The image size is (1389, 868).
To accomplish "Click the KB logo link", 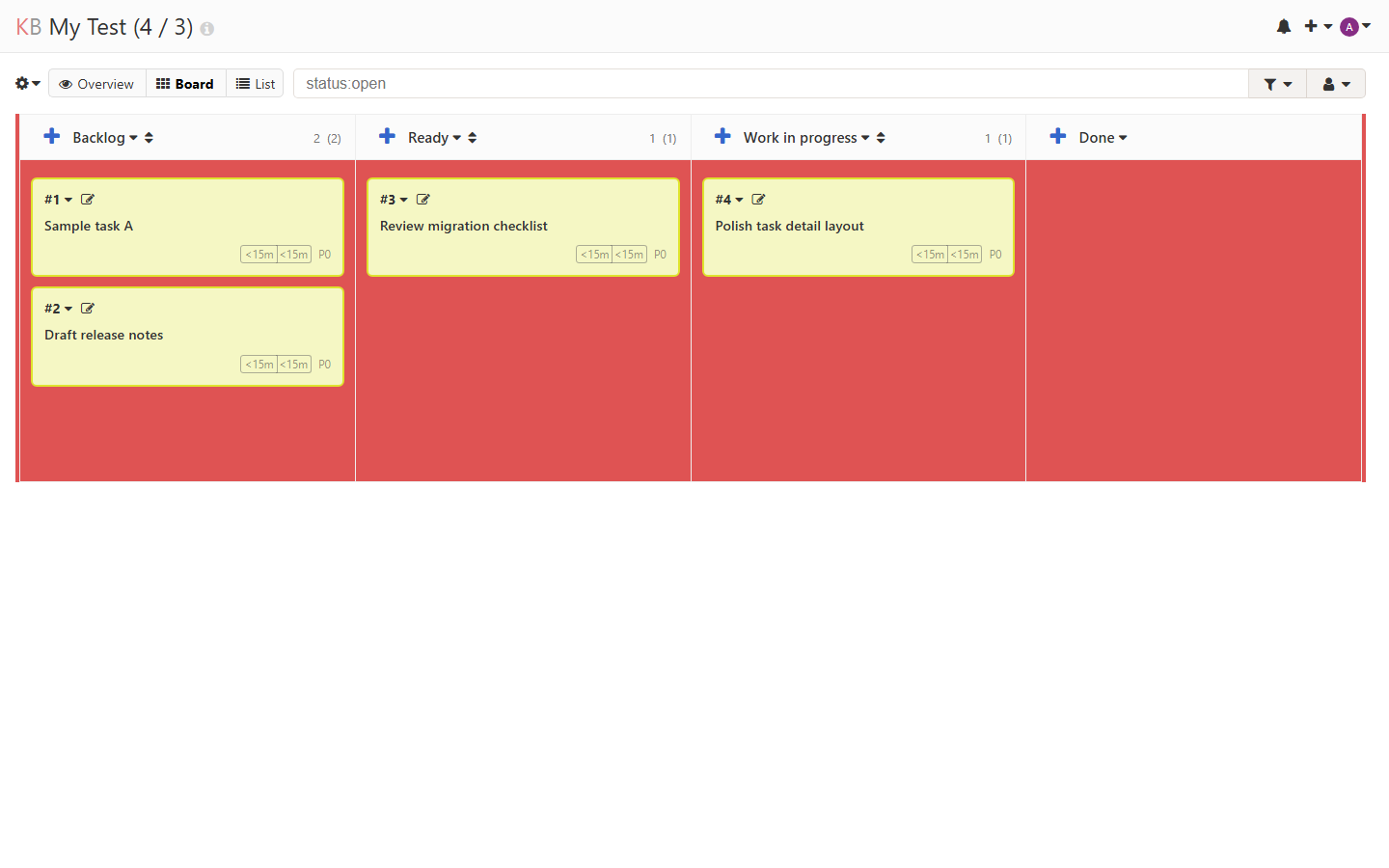I will 29,27.
